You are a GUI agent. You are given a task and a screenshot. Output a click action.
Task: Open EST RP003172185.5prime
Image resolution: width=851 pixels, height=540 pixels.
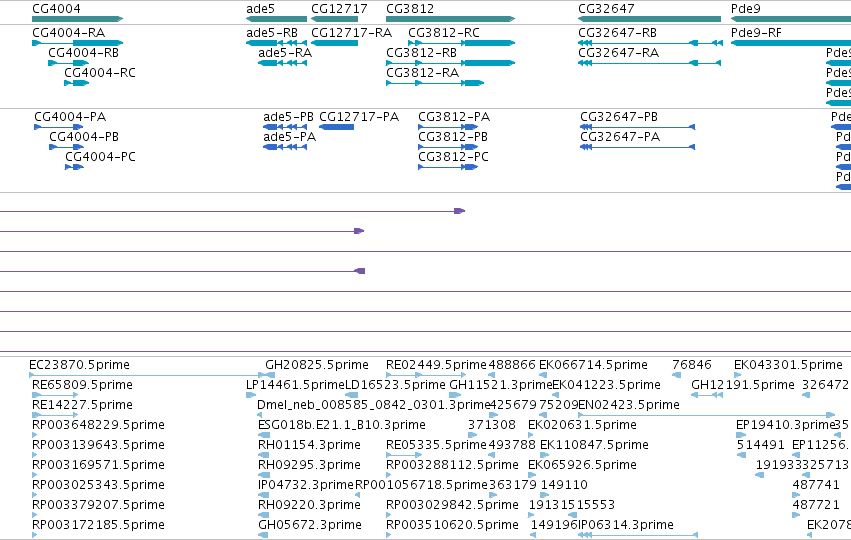(98, 525)
